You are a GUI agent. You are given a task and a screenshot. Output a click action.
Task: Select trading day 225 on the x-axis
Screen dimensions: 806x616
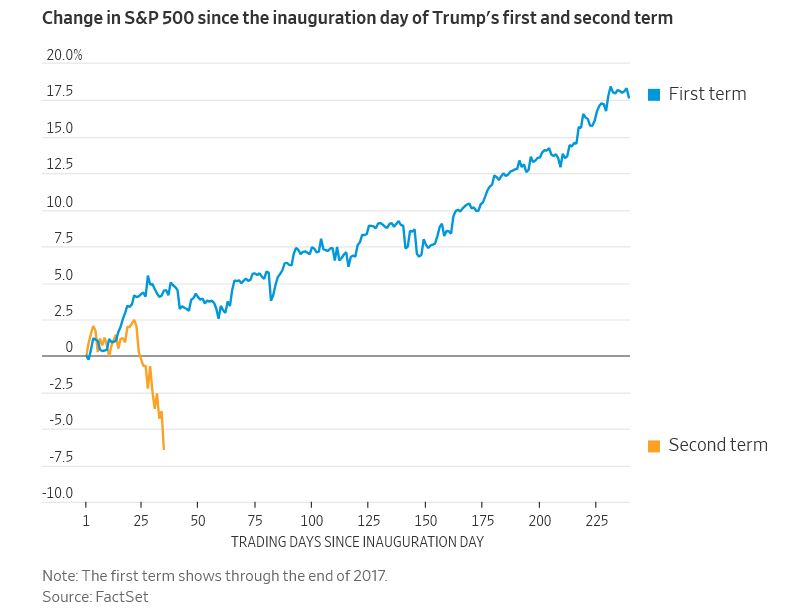coord(596,521)
